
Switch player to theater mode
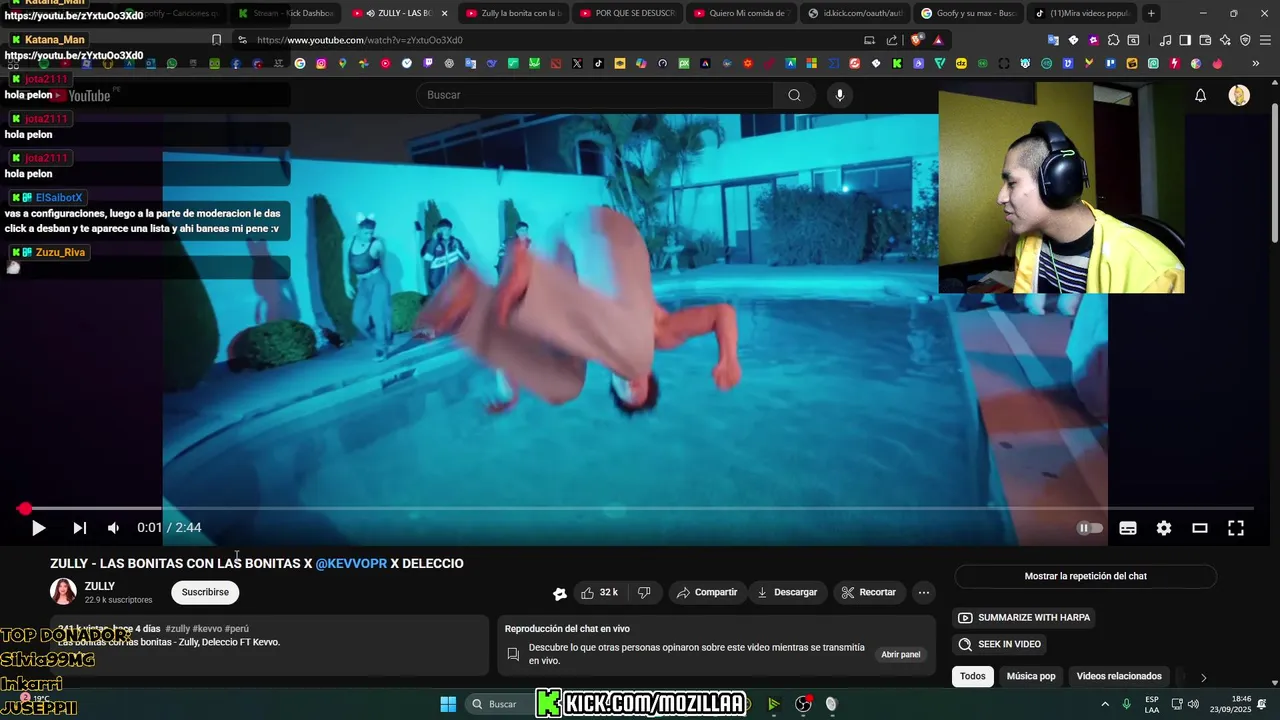tap(1200, 528)
